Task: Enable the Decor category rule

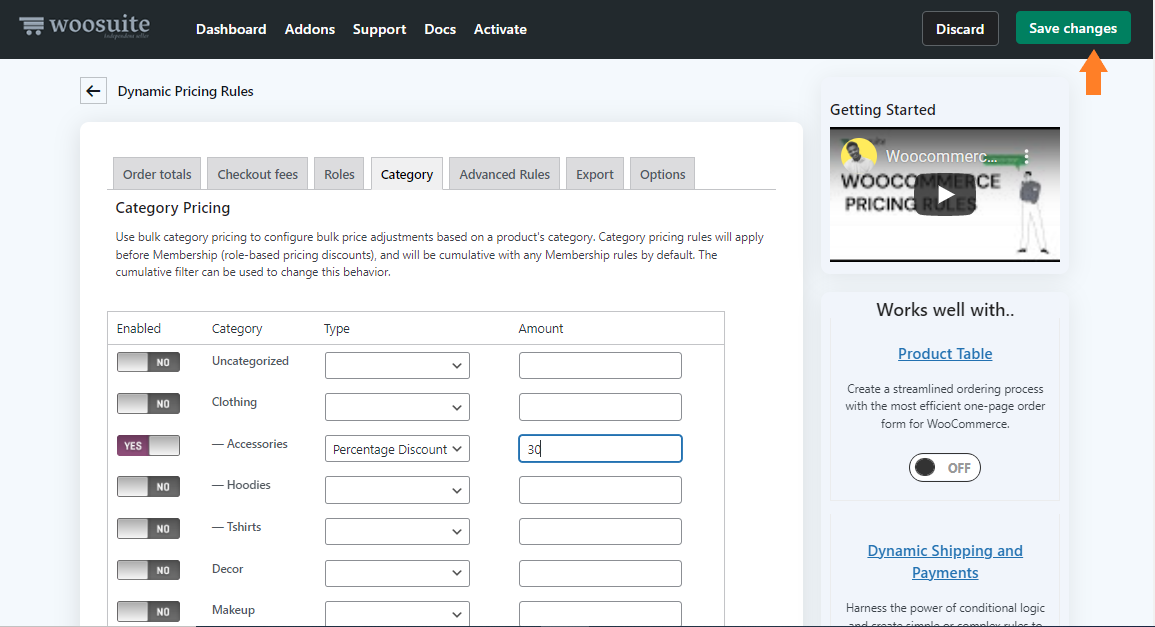Action: coord(148,570)
